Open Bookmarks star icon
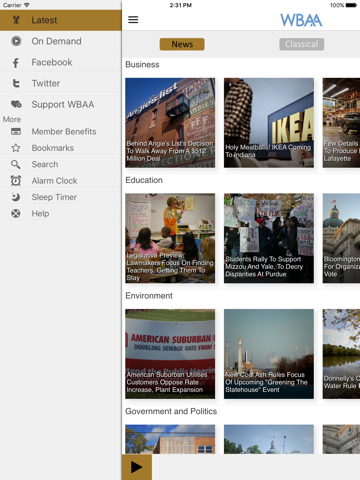The height and width of the screenshot is (480, 360). 16,148
